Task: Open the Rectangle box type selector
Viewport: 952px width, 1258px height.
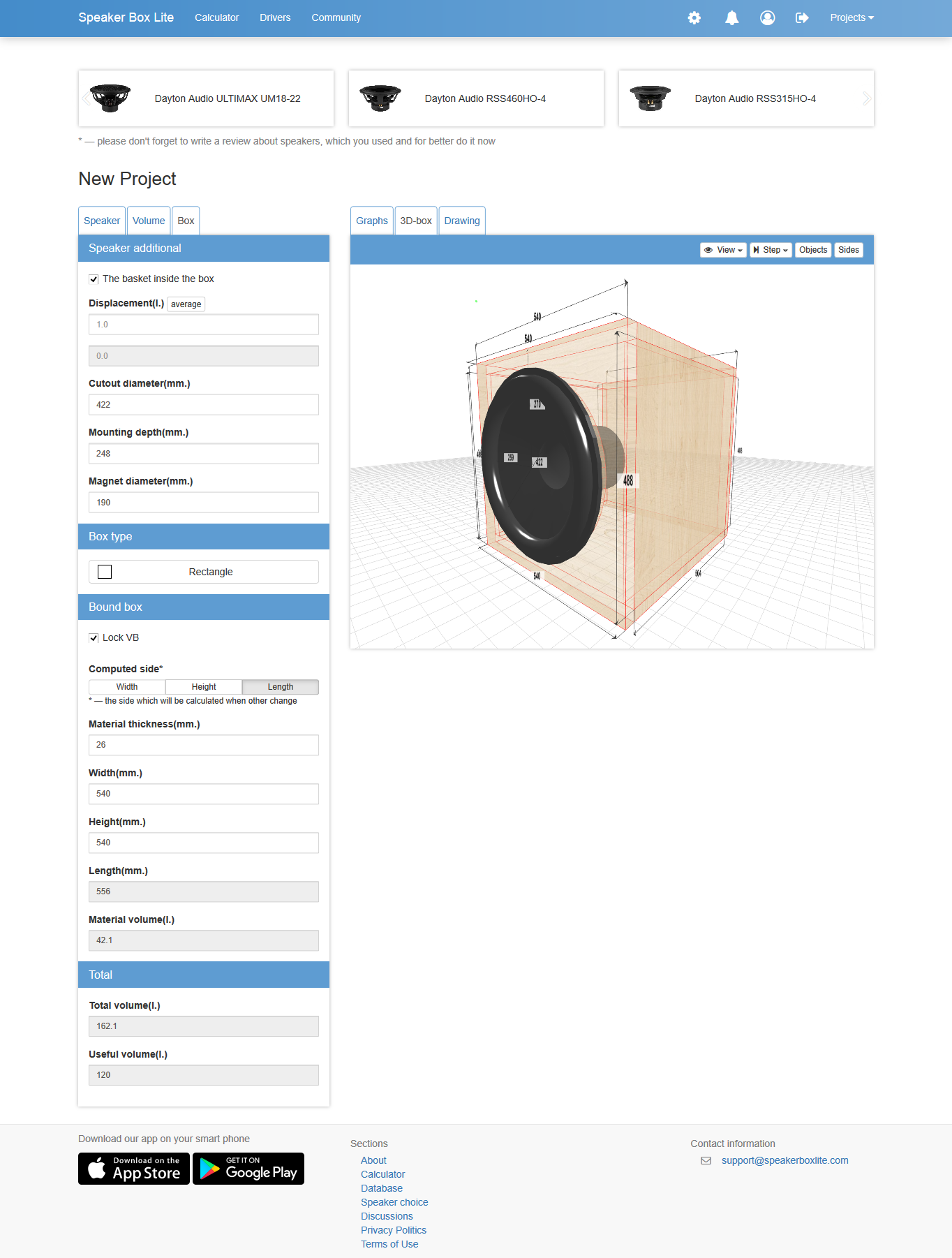Action: [204, 572]
